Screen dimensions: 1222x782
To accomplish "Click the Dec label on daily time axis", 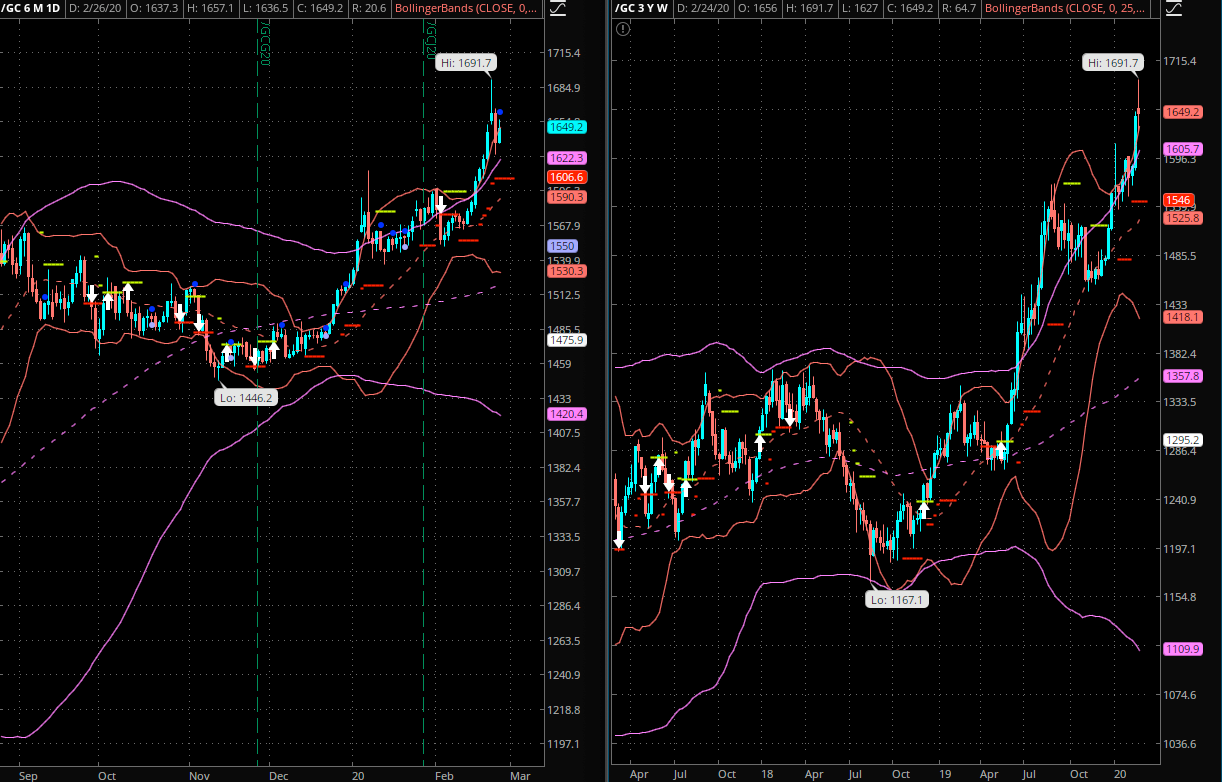I will point(279,775).
